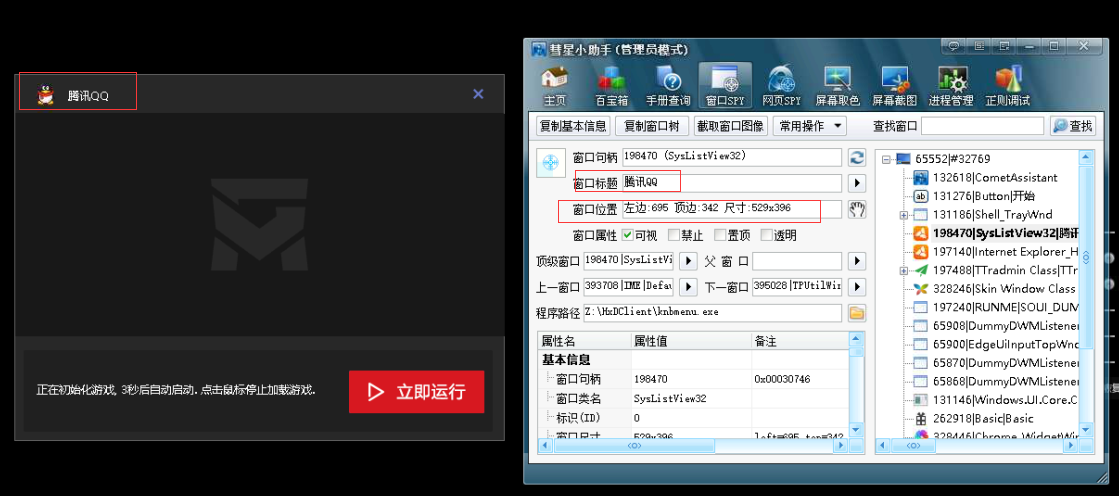Click 复制窗口树 button
Viewport: 1119px width, 496px height.
pyautogui.click(x=652, y=126)
